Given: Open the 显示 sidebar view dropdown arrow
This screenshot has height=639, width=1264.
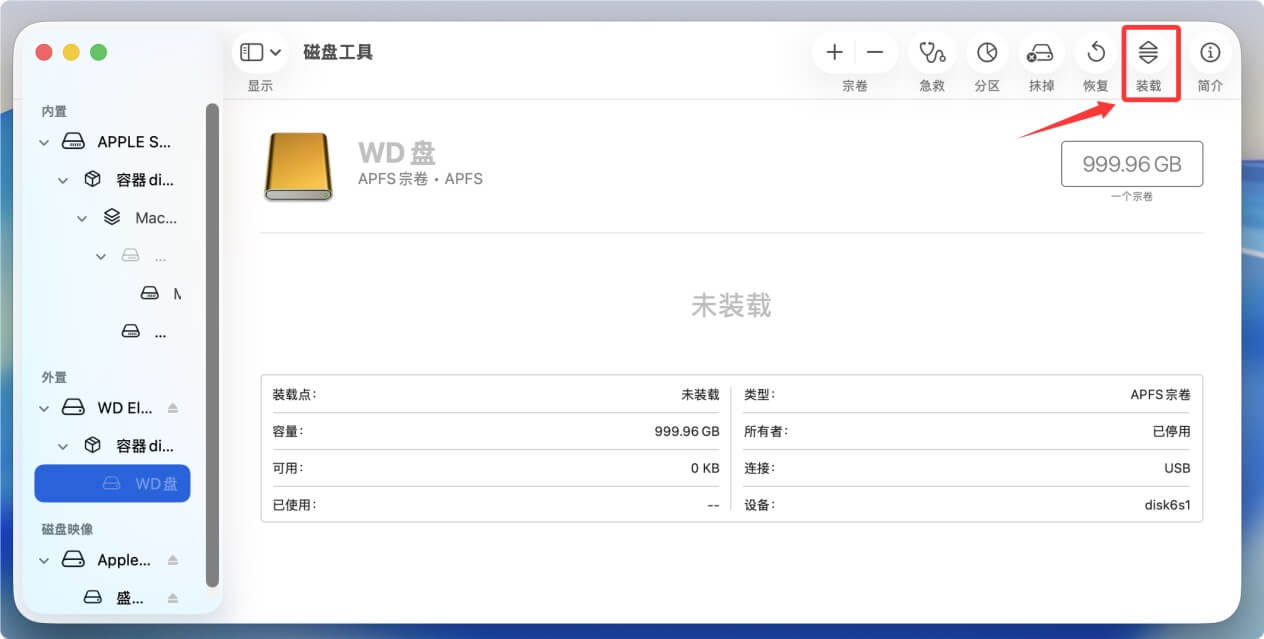Looking at the screenshot, I should coord(276,51).
